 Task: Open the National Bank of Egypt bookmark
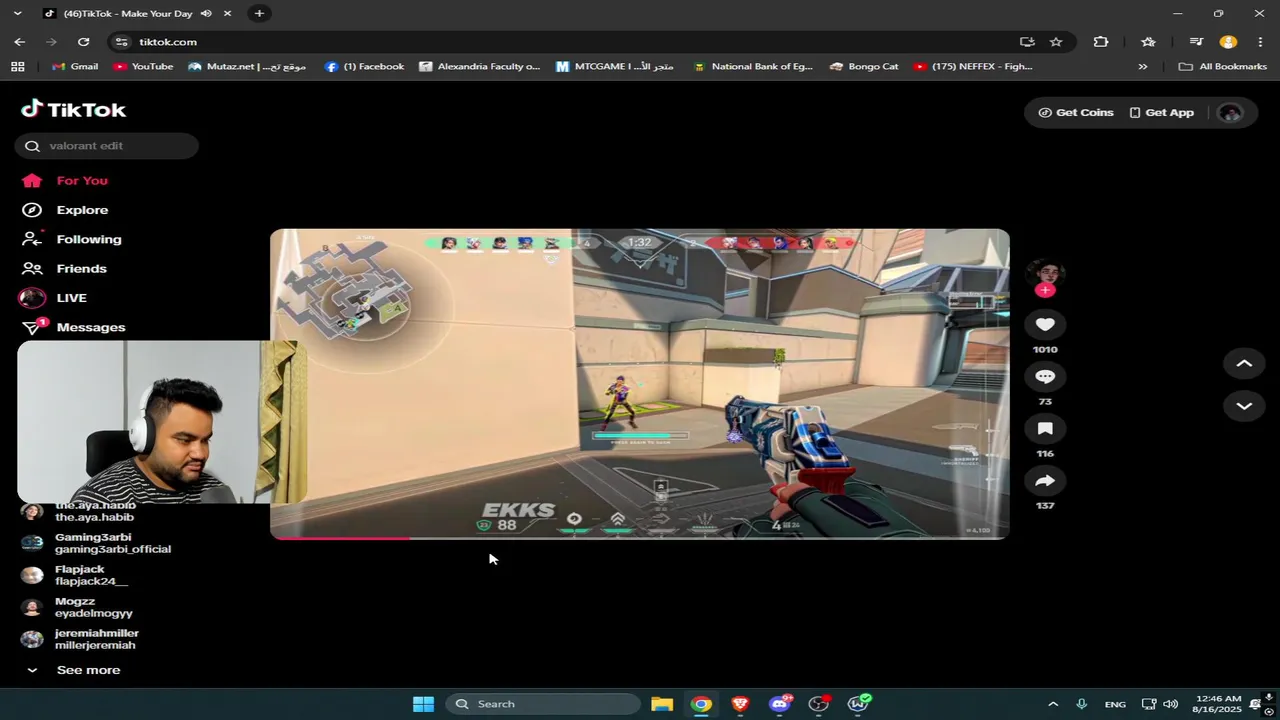752,67
